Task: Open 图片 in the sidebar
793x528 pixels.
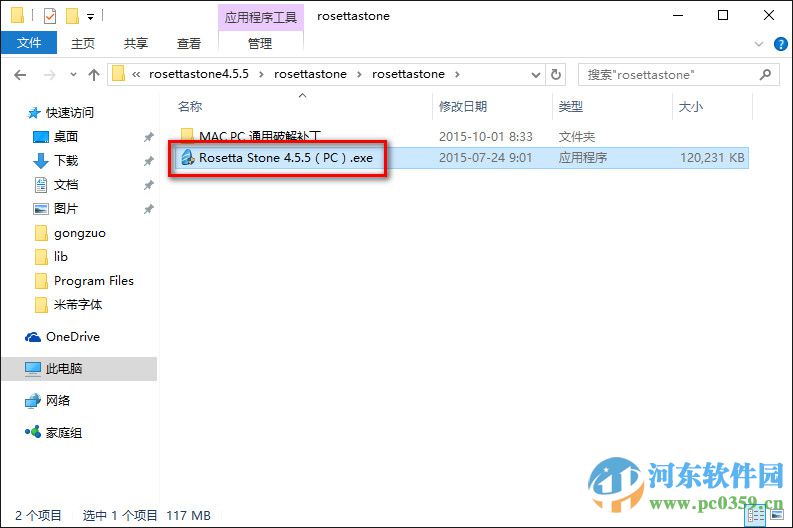Action: (x=66, y=208)
